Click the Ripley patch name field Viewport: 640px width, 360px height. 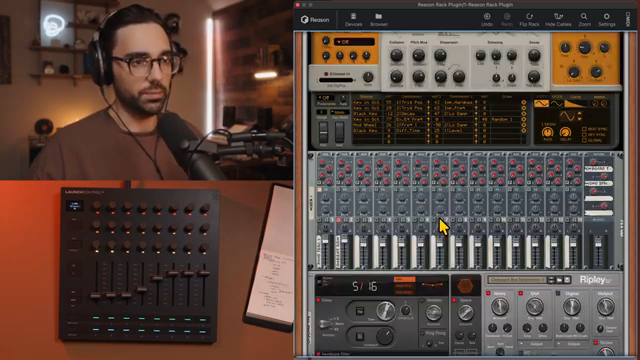517,280
